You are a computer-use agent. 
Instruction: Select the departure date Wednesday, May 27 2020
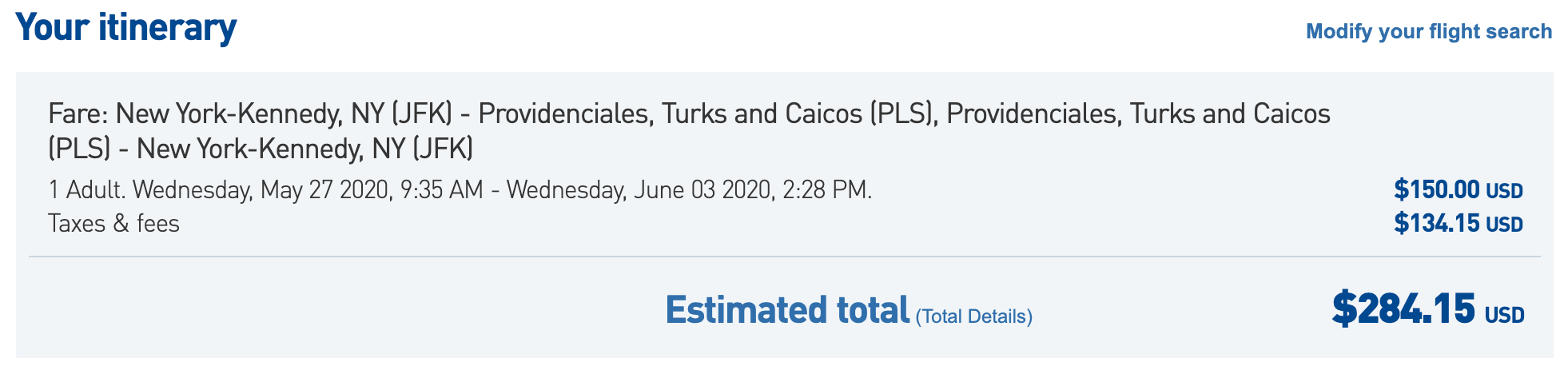click(x=261, y=190)
